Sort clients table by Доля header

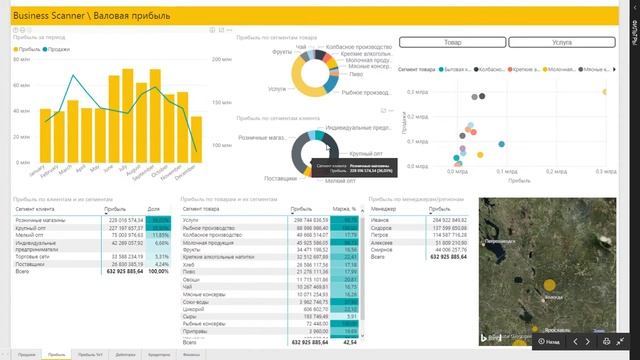[153, 209]
